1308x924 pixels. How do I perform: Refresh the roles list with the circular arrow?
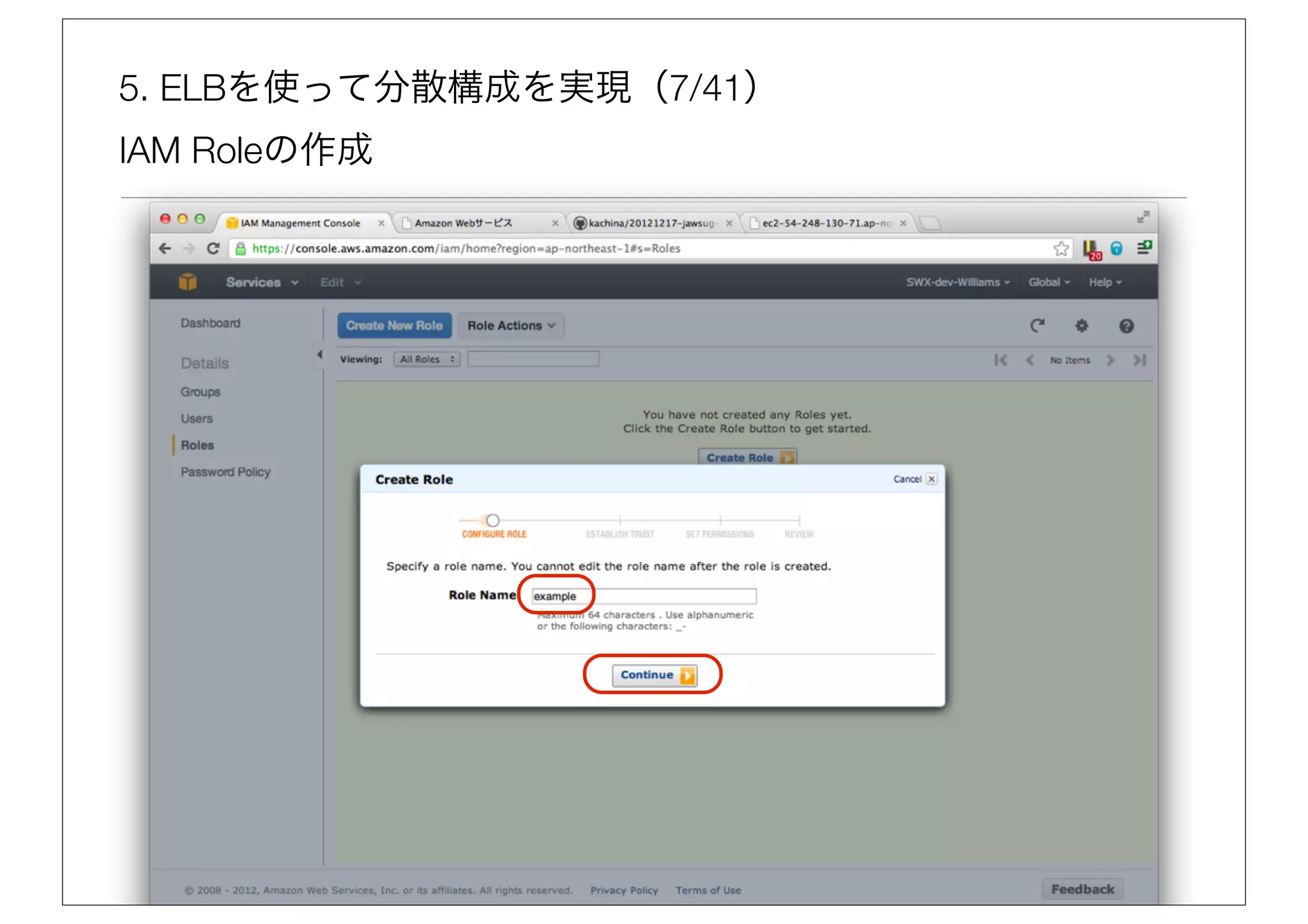pyautogui.click(x=1037, y=326)
